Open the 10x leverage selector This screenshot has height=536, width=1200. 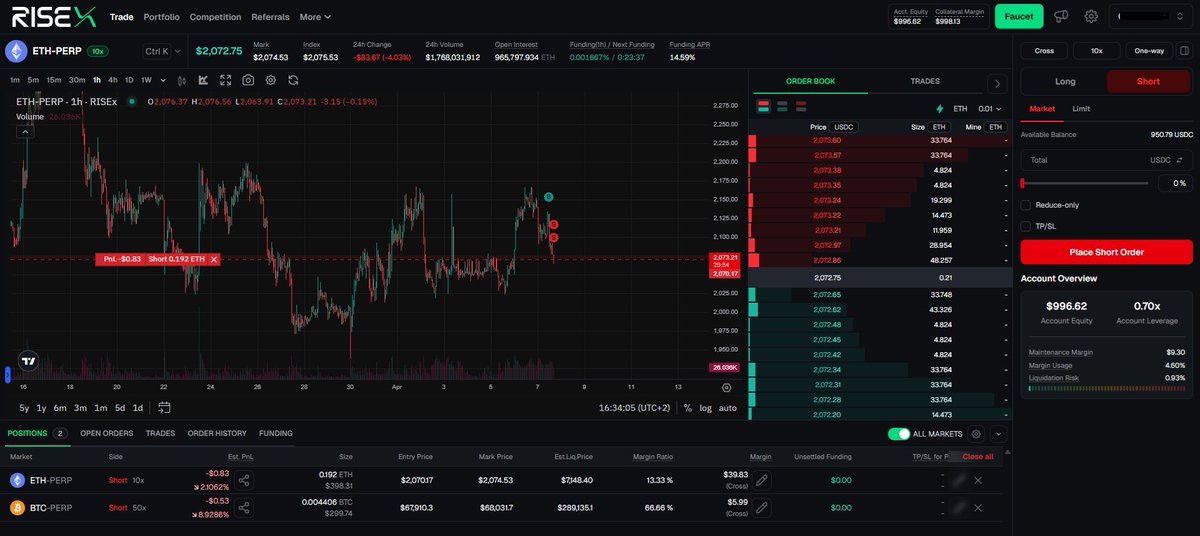[1097, 50]
